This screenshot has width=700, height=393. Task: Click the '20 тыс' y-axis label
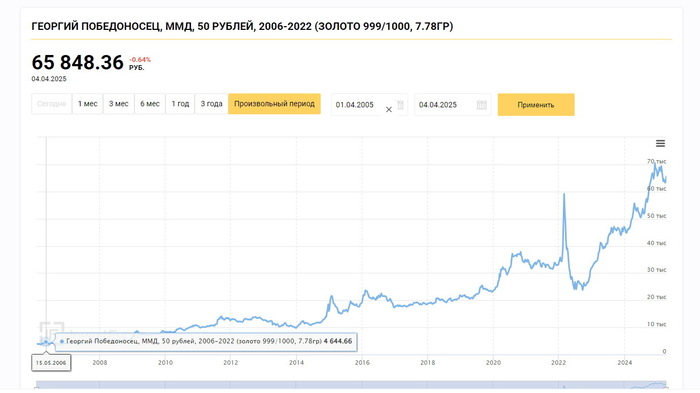(656, 297)
